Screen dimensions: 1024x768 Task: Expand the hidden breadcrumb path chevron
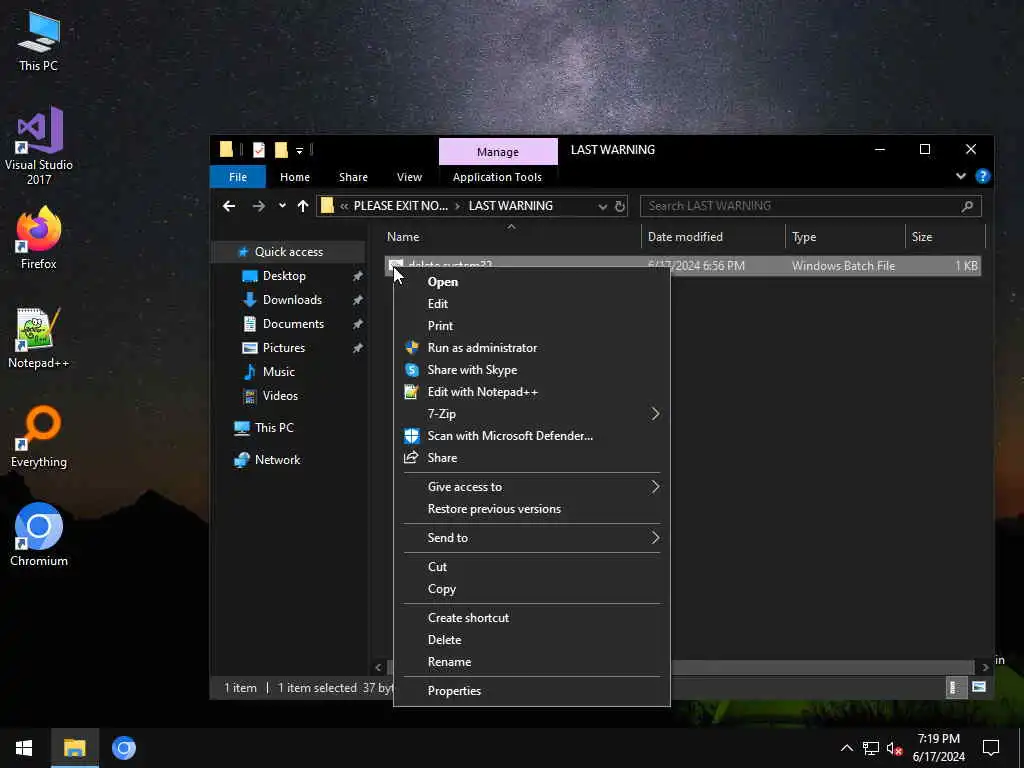click(344, 206)
